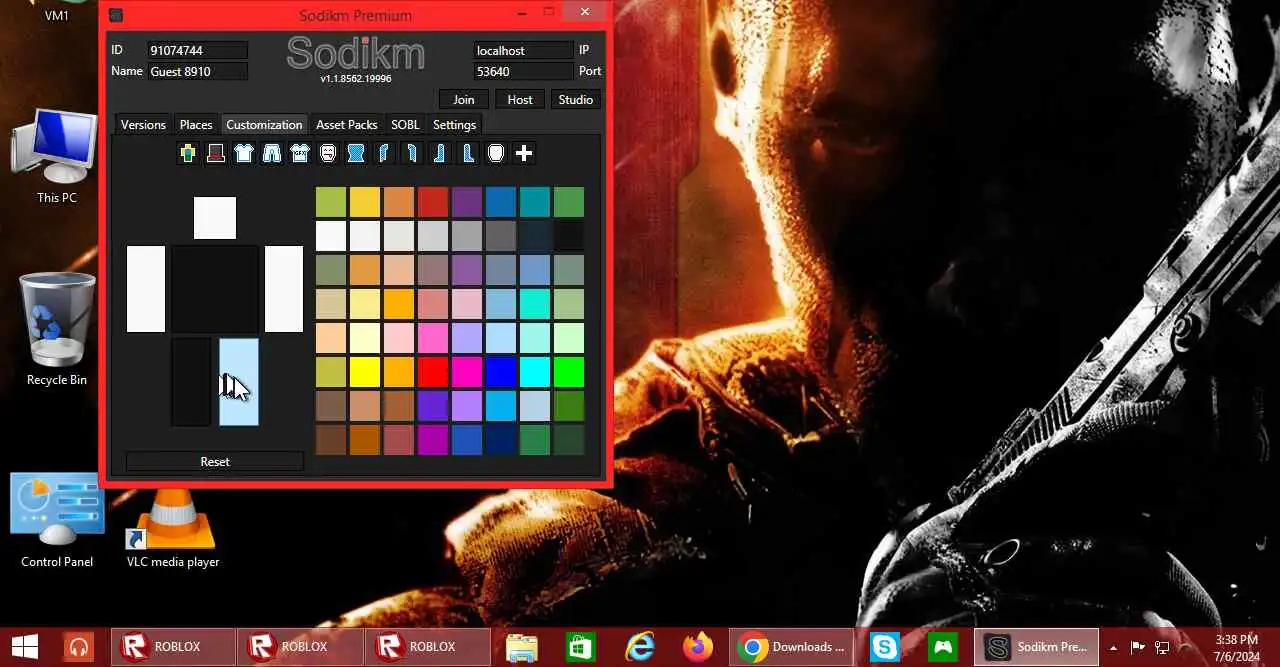
Task: Click the Join button
Action: tap(464, 99)
